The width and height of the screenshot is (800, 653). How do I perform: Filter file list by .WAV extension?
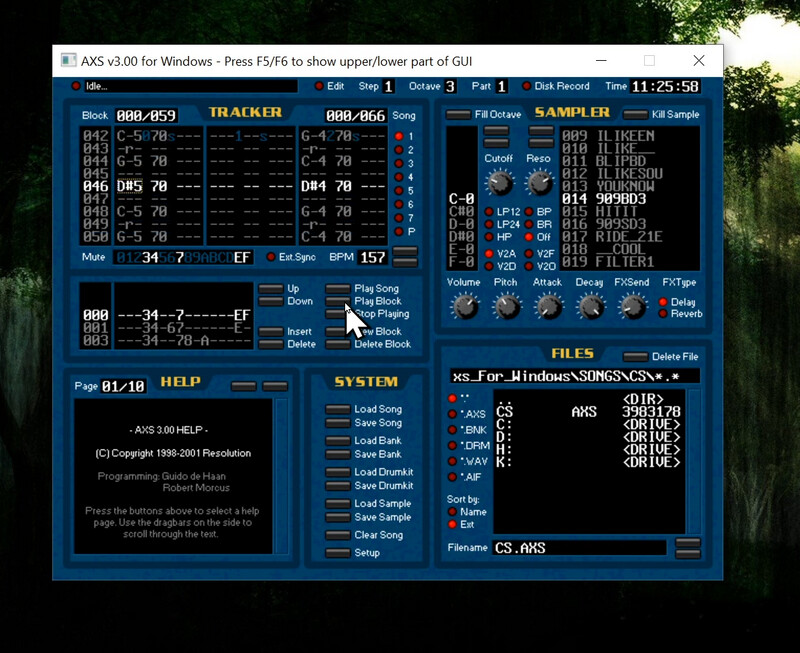pyautogui.click(x=452, y=461)
